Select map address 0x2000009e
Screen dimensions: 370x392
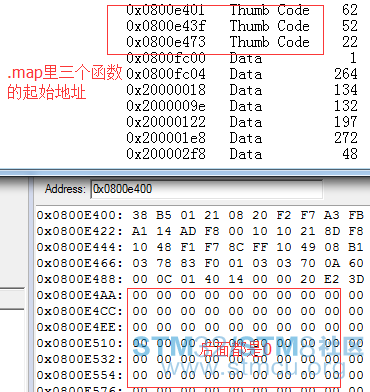tap(166, 106)
